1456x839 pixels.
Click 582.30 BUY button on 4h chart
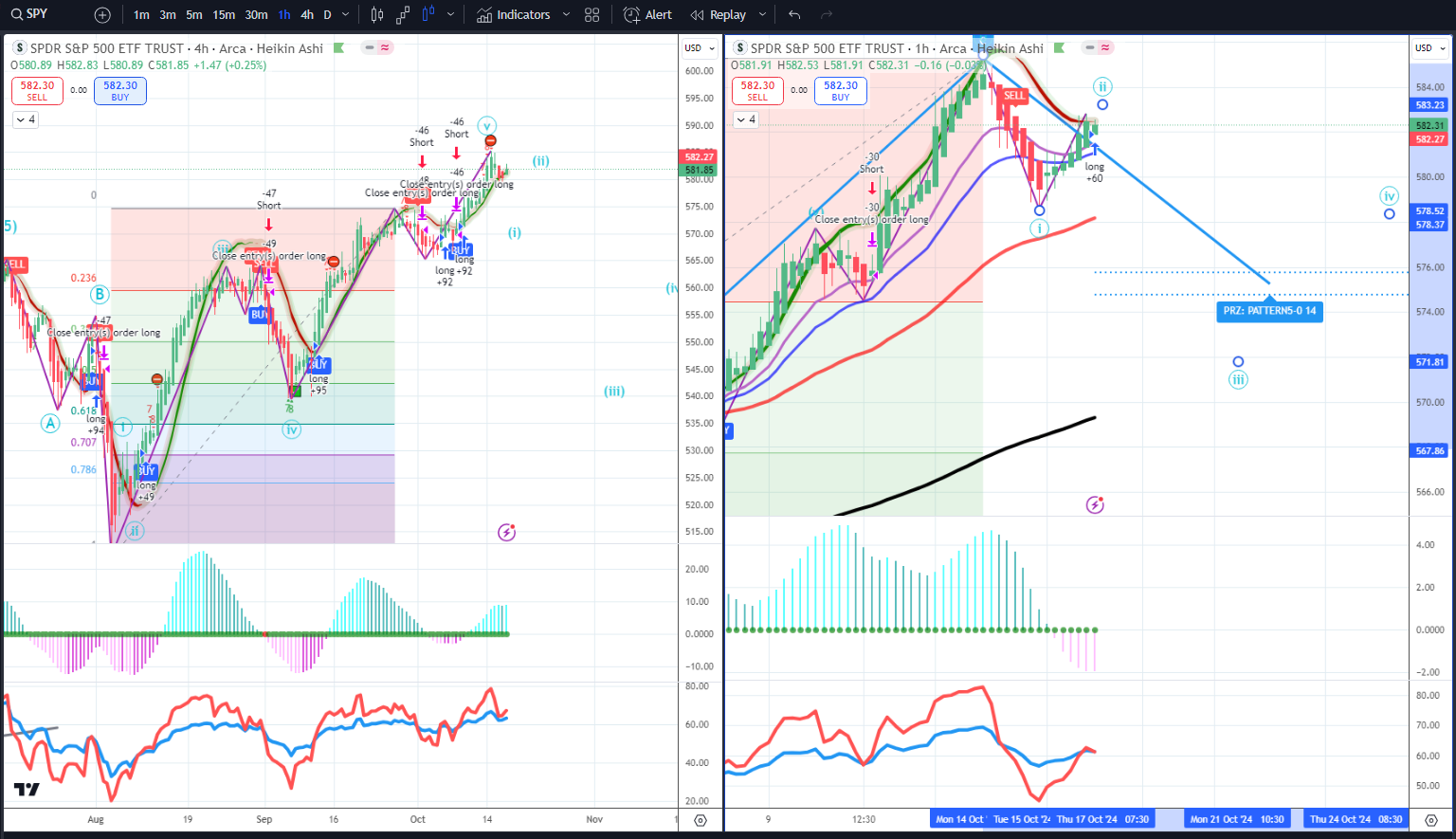click(x=120, y=90)
